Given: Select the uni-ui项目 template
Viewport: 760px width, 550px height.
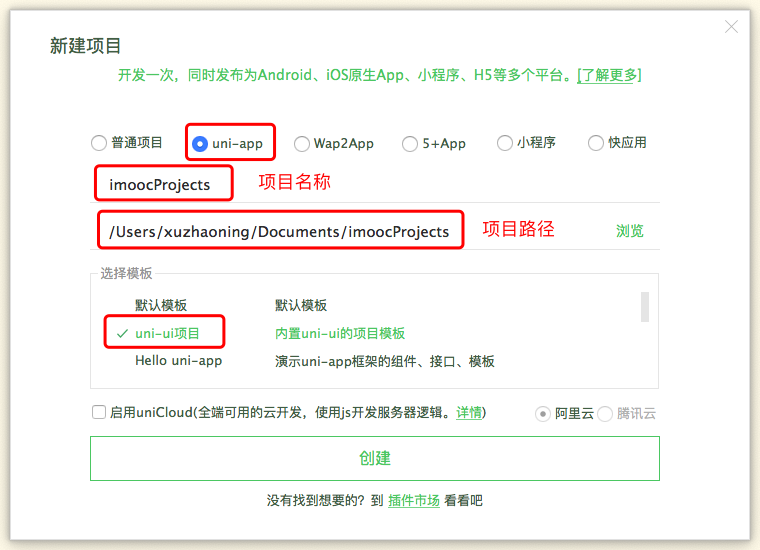Looking at the screenshot, I should pos(167,333).
